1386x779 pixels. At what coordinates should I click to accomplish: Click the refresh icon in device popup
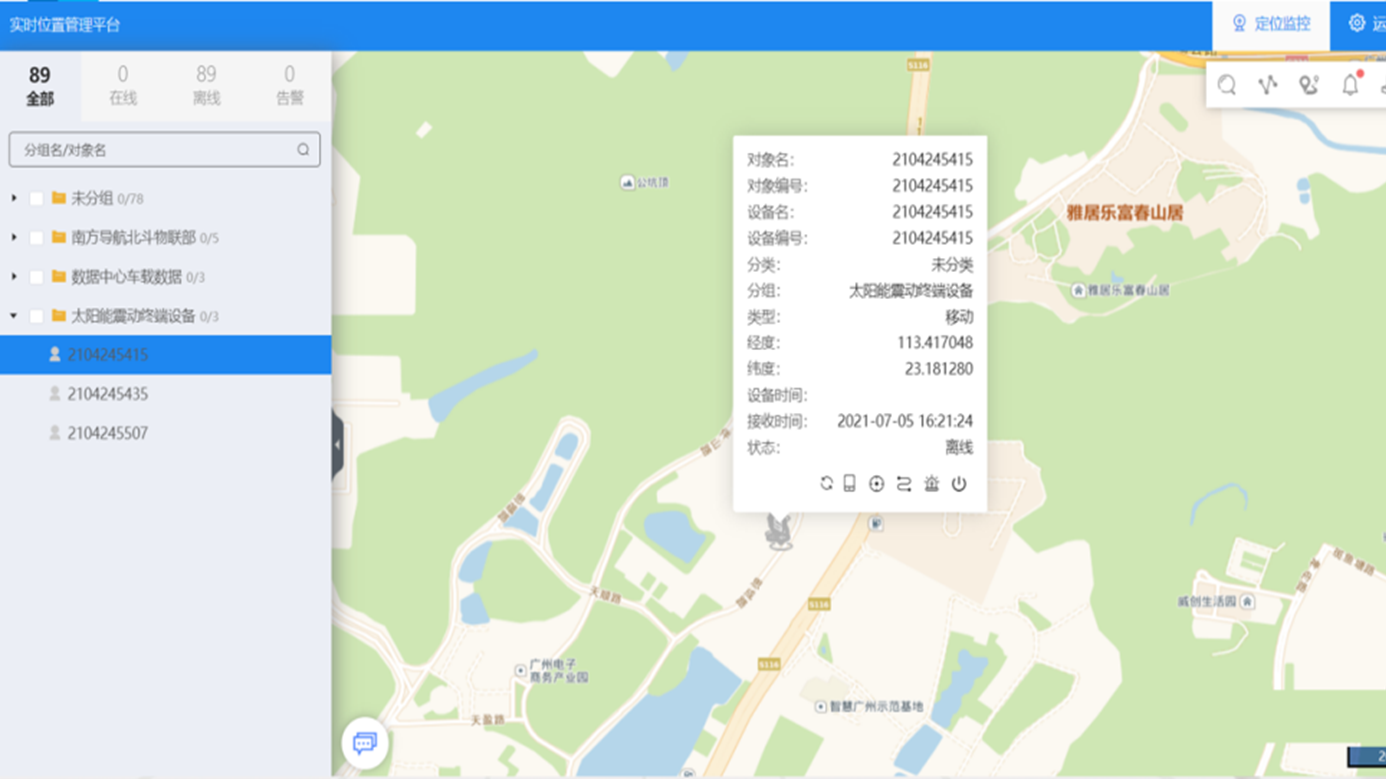pyautogui.click(x=826, y=484)
